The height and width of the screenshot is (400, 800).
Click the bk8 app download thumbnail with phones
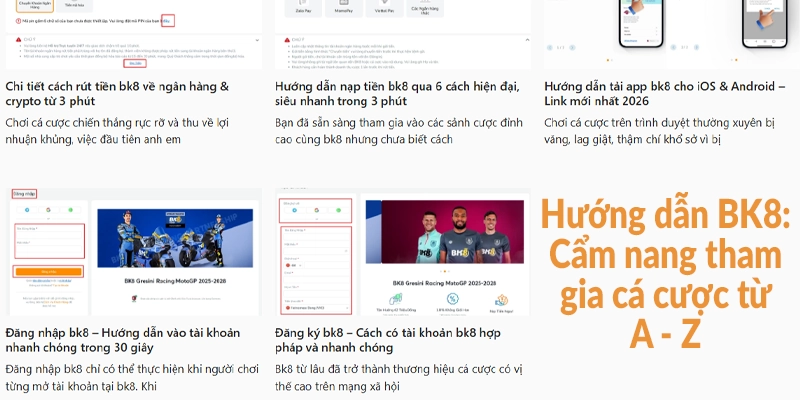click(x=672, y=34)
